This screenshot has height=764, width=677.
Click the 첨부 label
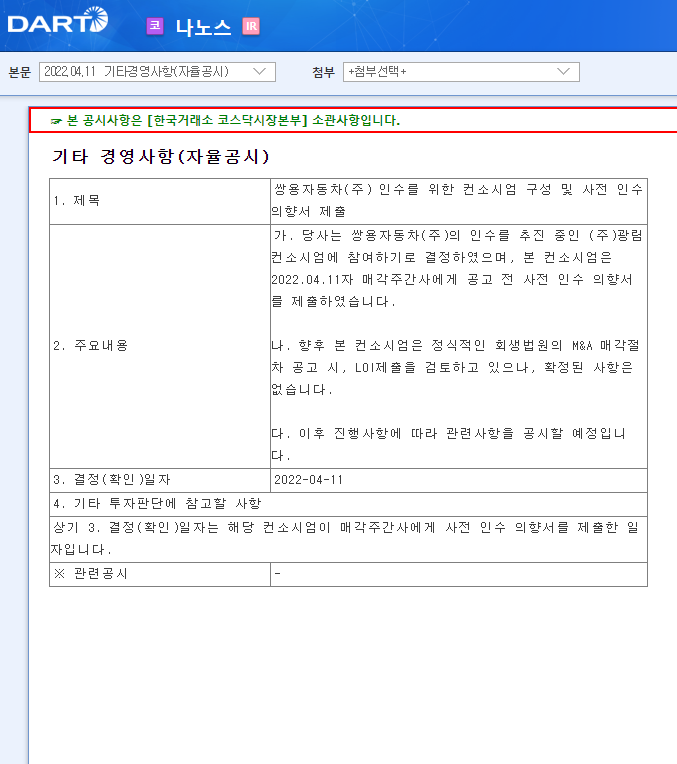click(x=324, y=72)
